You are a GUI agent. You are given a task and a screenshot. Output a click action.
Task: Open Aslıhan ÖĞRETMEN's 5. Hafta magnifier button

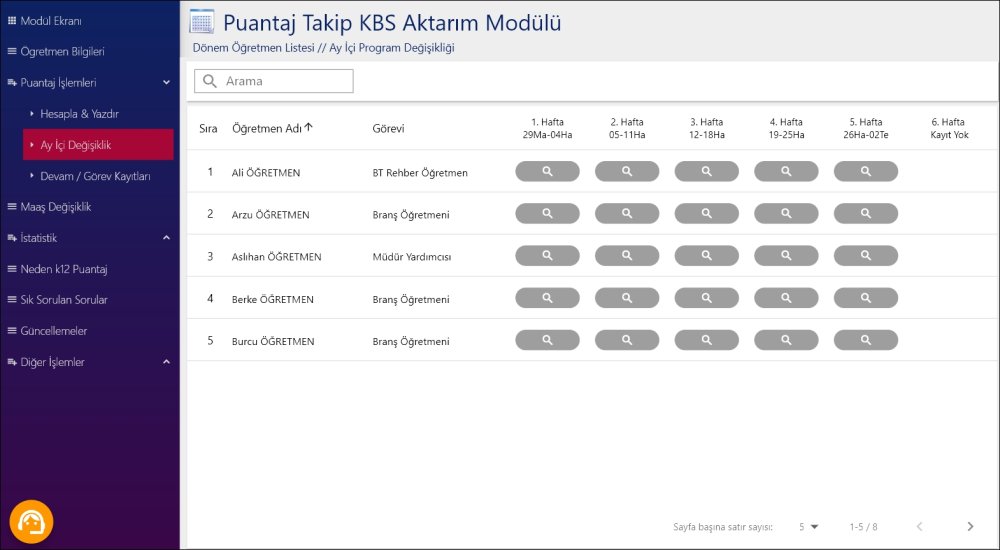tap(865, 256)
